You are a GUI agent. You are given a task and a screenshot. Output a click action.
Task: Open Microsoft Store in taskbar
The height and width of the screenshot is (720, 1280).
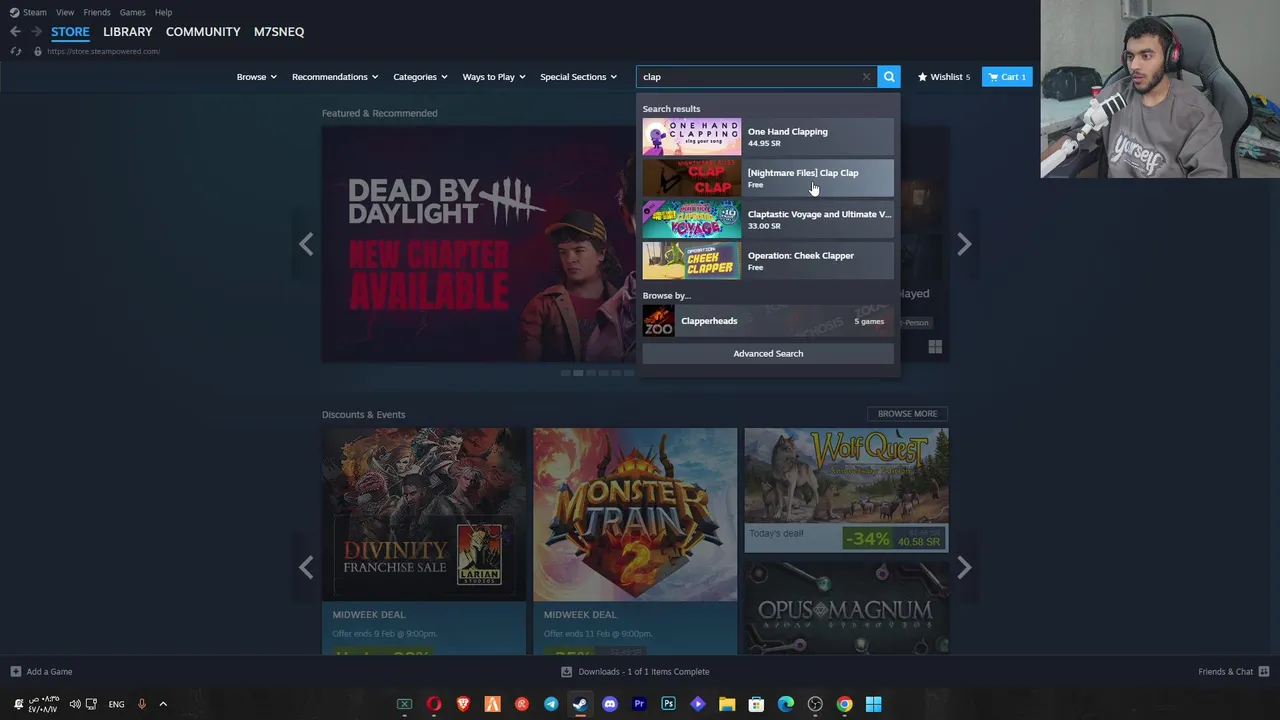click(x=756, y=704)
